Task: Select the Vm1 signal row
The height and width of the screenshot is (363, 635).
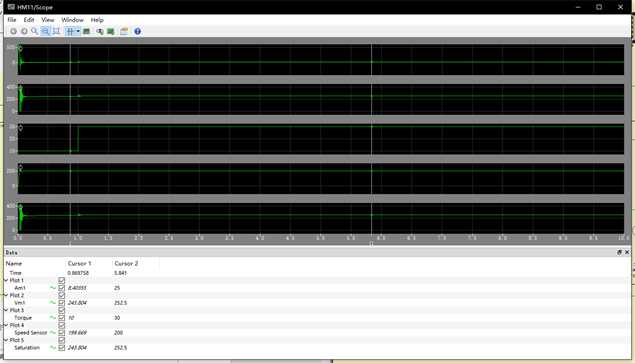Action: [x=317, y=303]
